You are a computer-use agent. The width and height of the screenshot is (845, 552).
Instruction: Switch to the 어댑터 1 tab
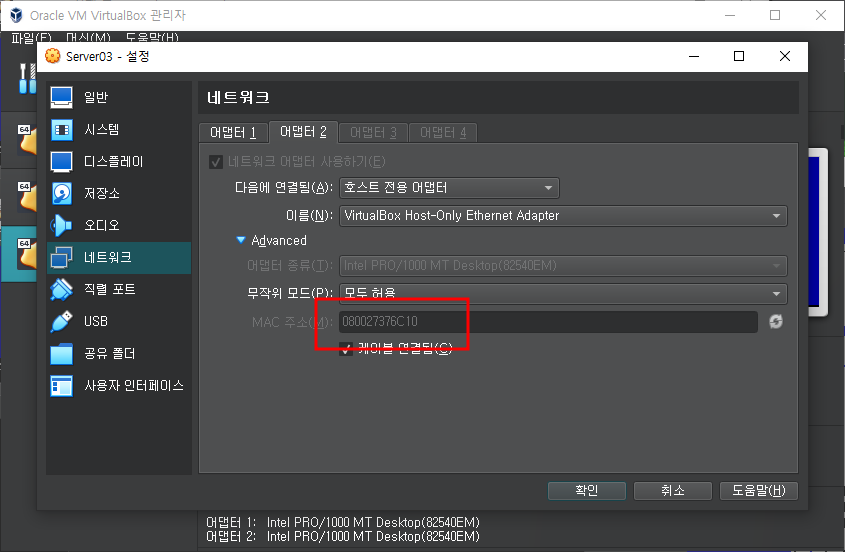click(x=233, y=133)
